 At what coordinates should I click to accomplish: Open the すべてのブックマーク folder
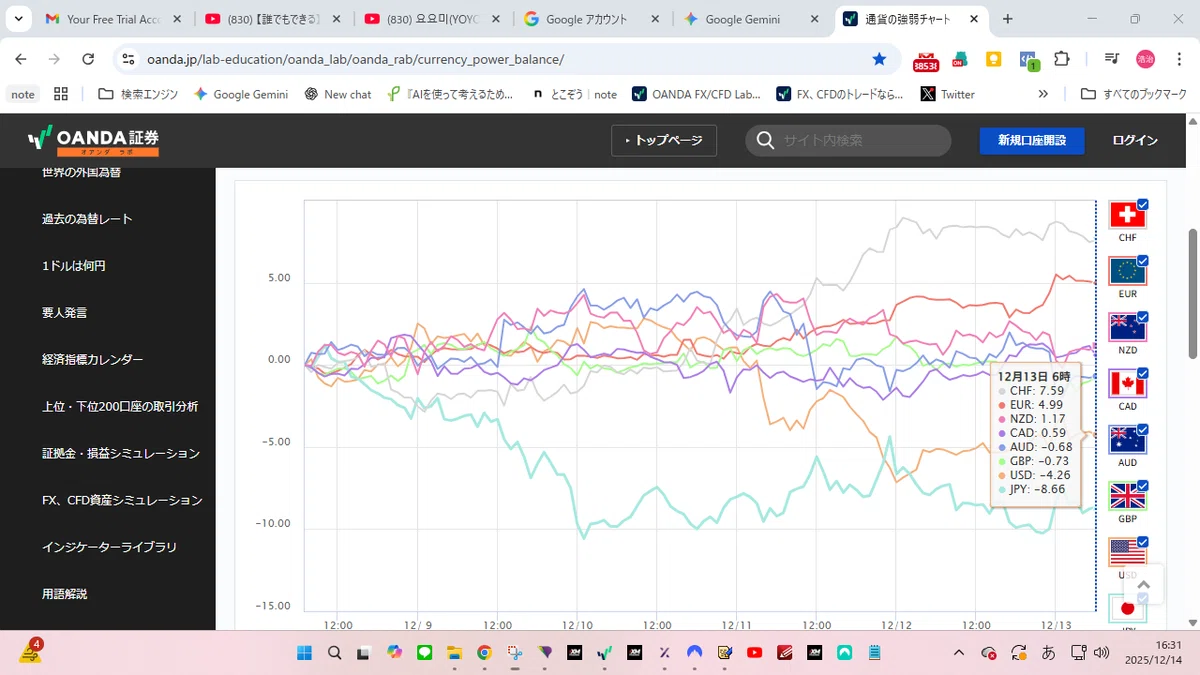point(1134,94)
